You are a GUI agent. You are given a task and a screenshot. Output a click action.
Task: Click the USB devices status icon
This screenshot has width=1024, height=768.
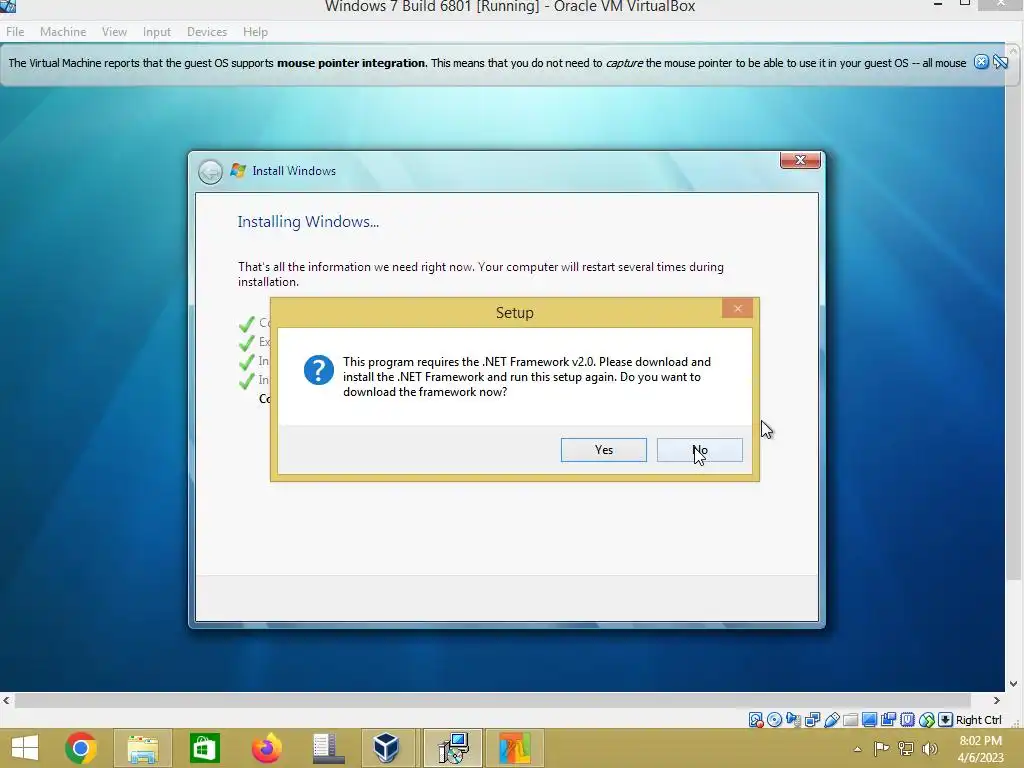tap(831, 720)
